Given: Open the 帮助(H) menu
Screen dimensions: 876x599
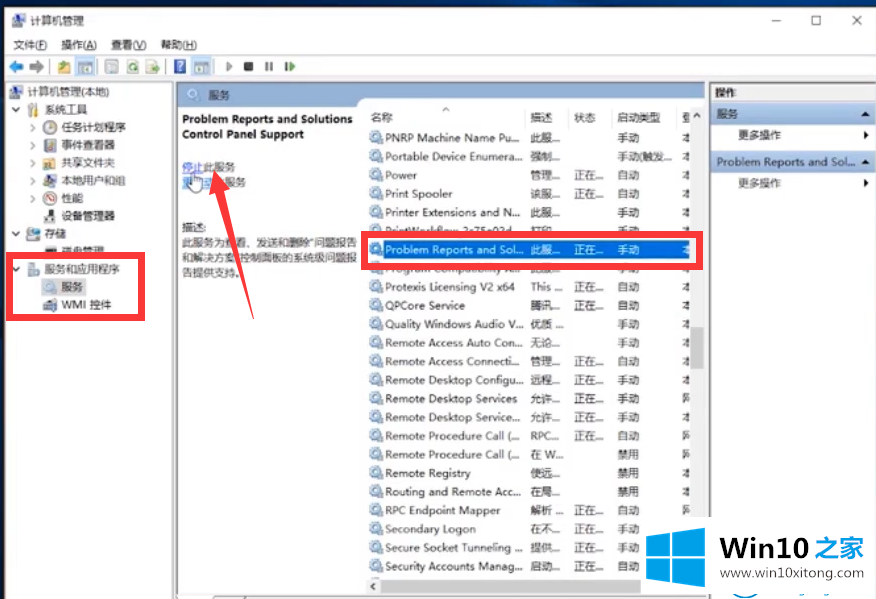Looking at the screenshot, I should tap(179, 45).
